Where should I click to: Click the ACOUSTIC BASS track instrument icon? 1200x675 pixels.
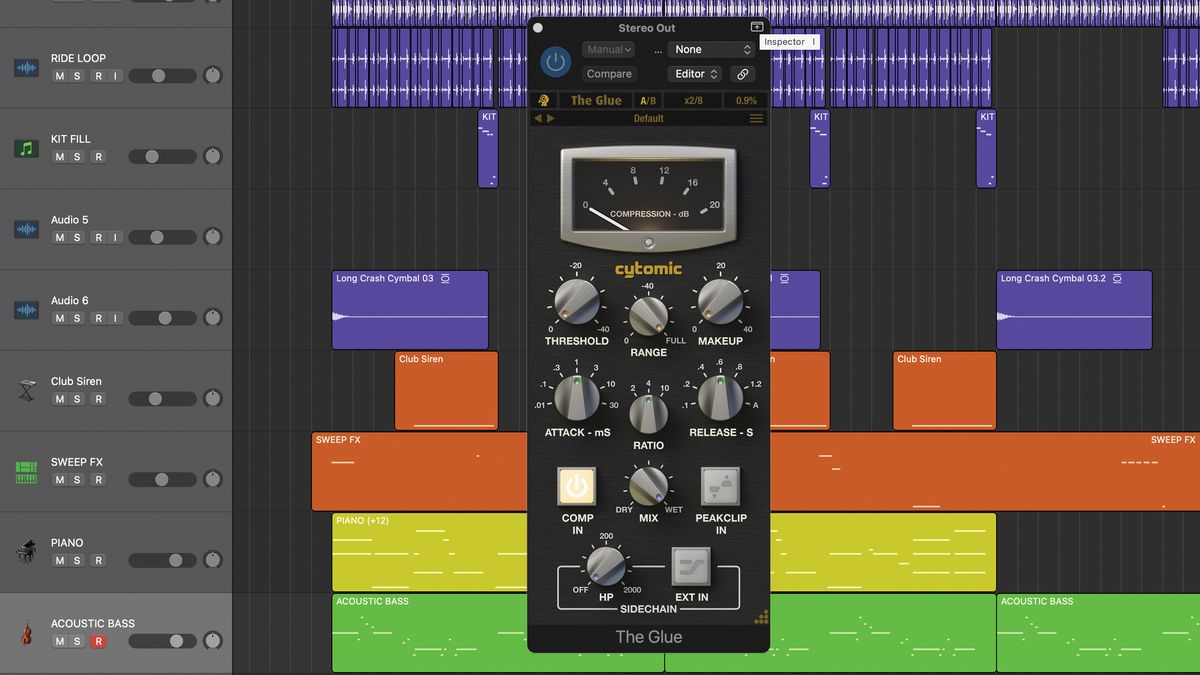click(26, 633)
